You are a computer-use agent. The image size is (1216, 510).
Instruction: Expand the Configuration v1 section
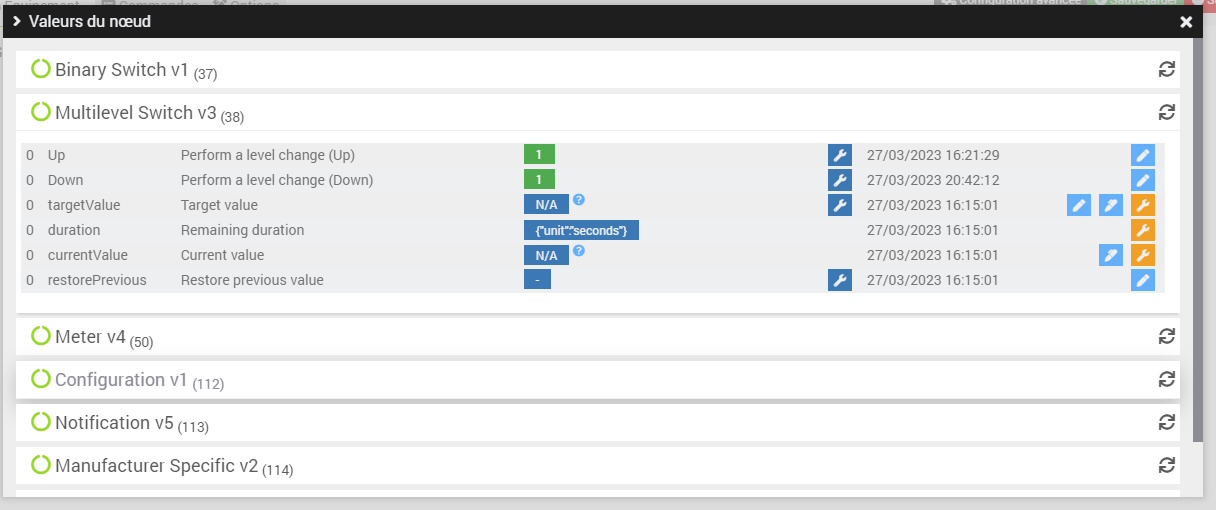122,380
